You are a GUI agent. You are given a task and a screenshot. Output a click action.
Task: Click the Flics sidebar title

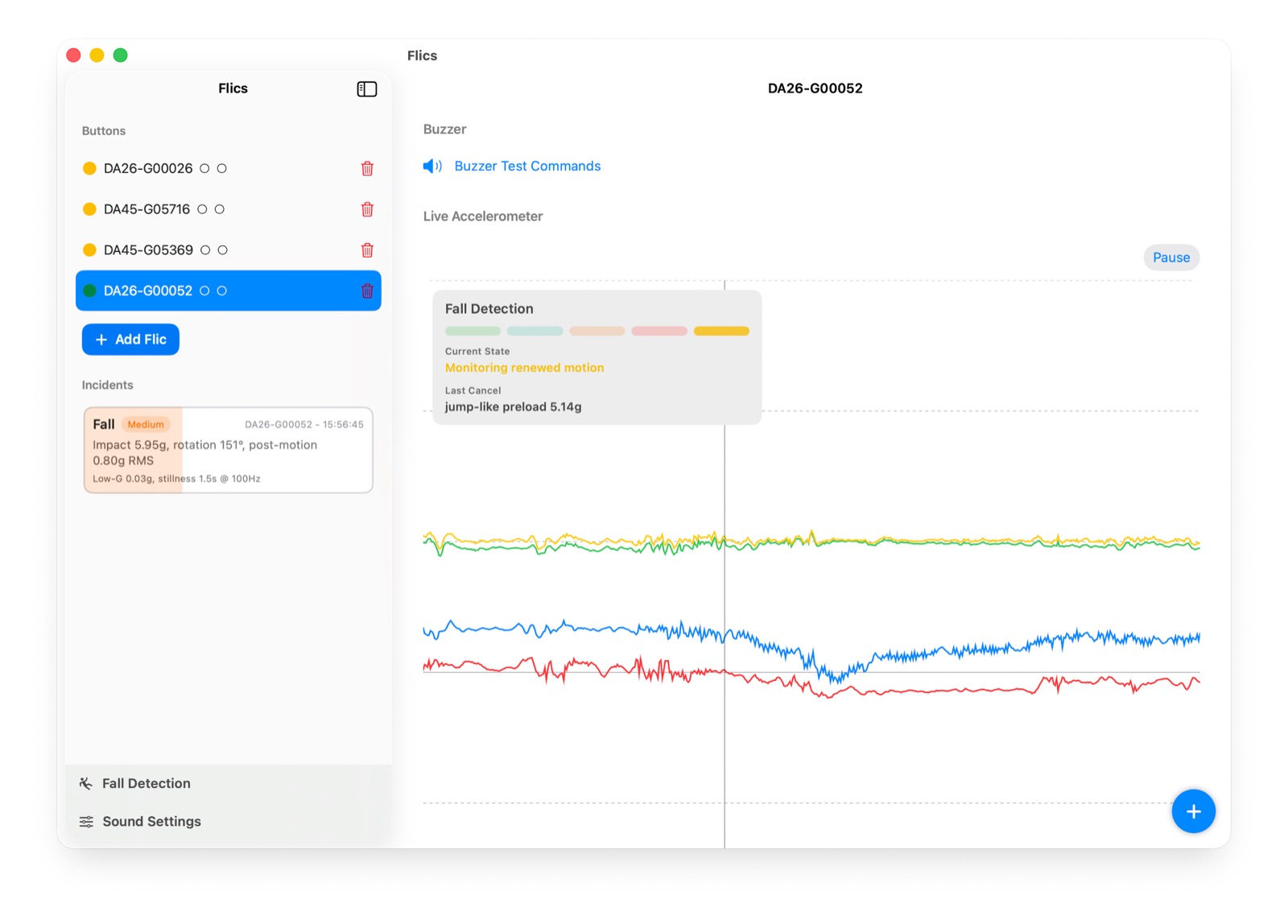233,89
